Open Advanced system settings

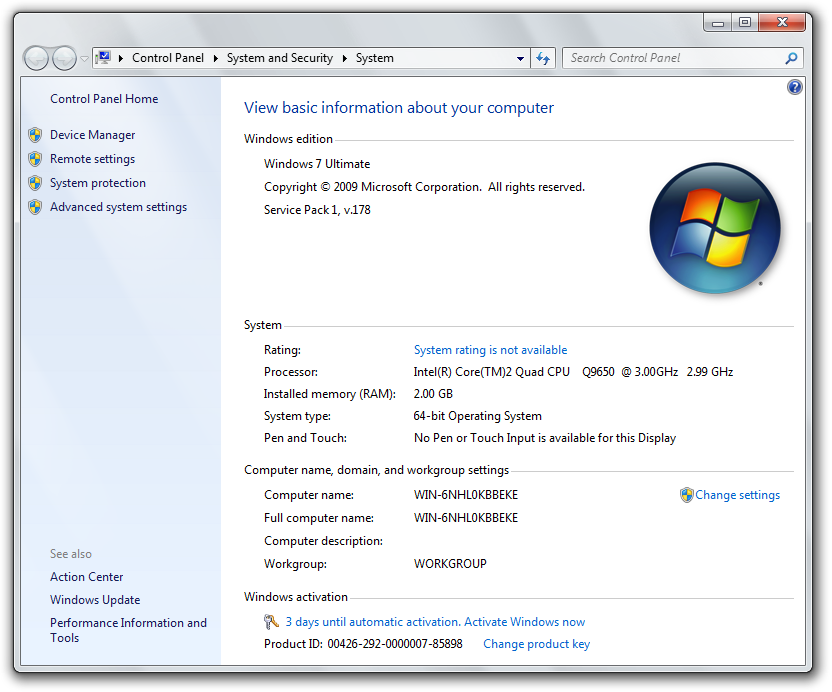118,207
